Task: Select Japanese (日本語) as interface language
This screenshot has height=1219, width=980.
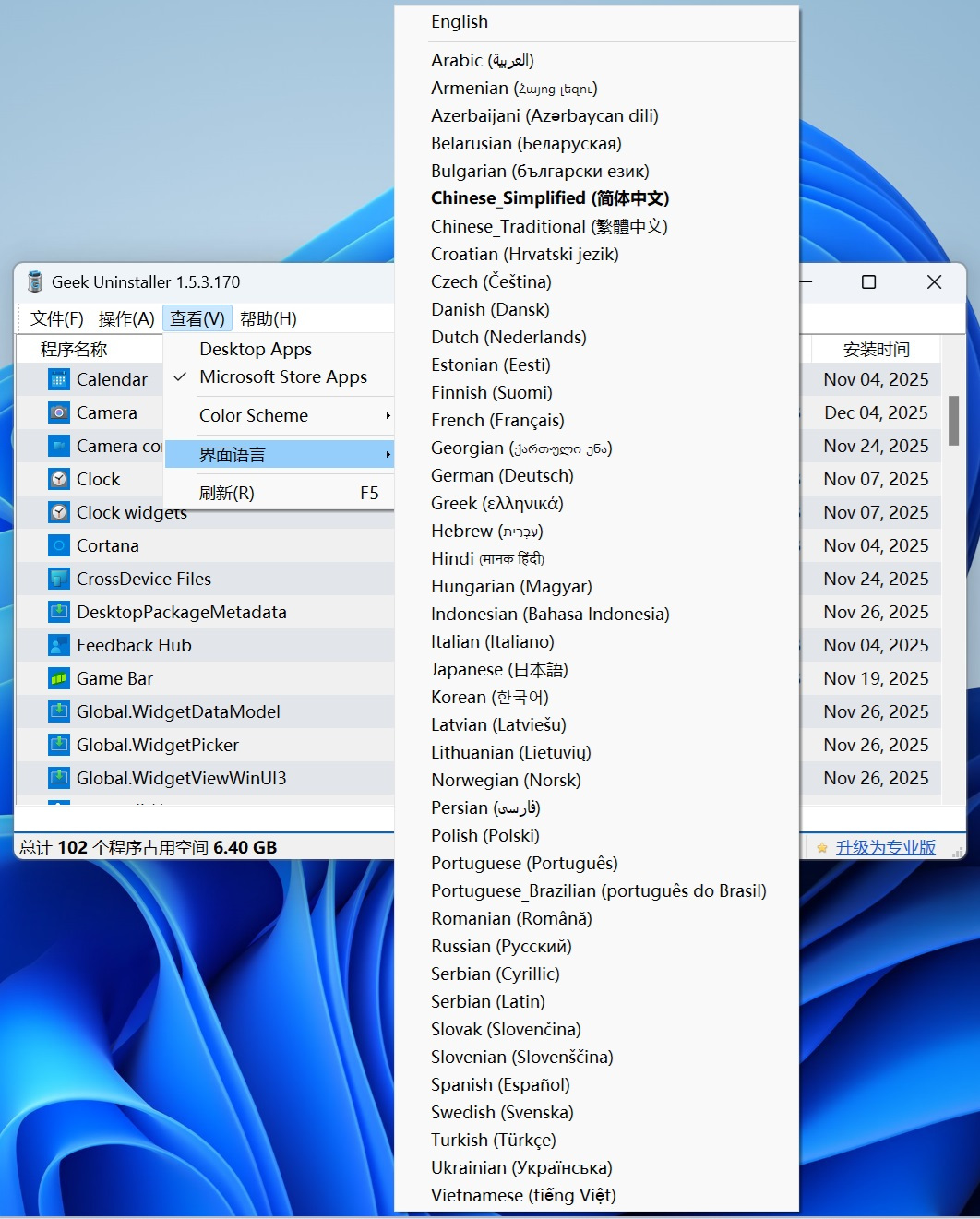Action: 498,669
